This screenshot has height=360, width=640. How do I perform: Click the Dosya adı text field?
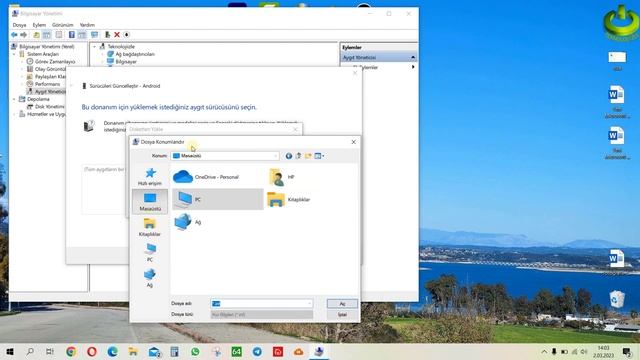pos(262,304)
